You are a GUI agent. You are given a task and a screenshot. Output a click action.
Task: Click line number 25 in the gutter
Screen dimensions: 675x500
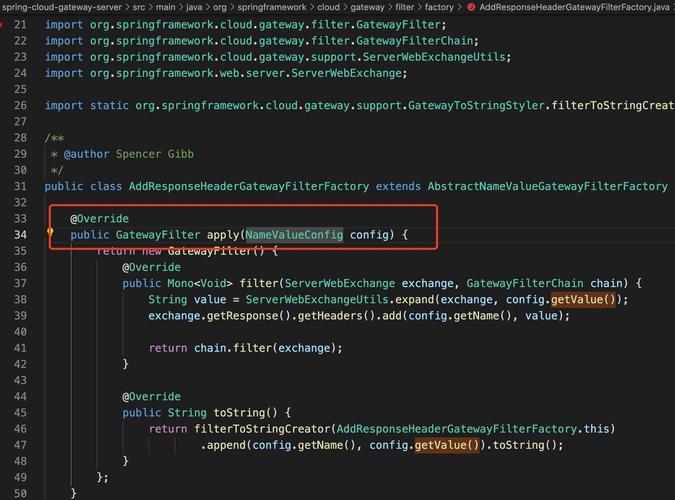click(20, 89)
